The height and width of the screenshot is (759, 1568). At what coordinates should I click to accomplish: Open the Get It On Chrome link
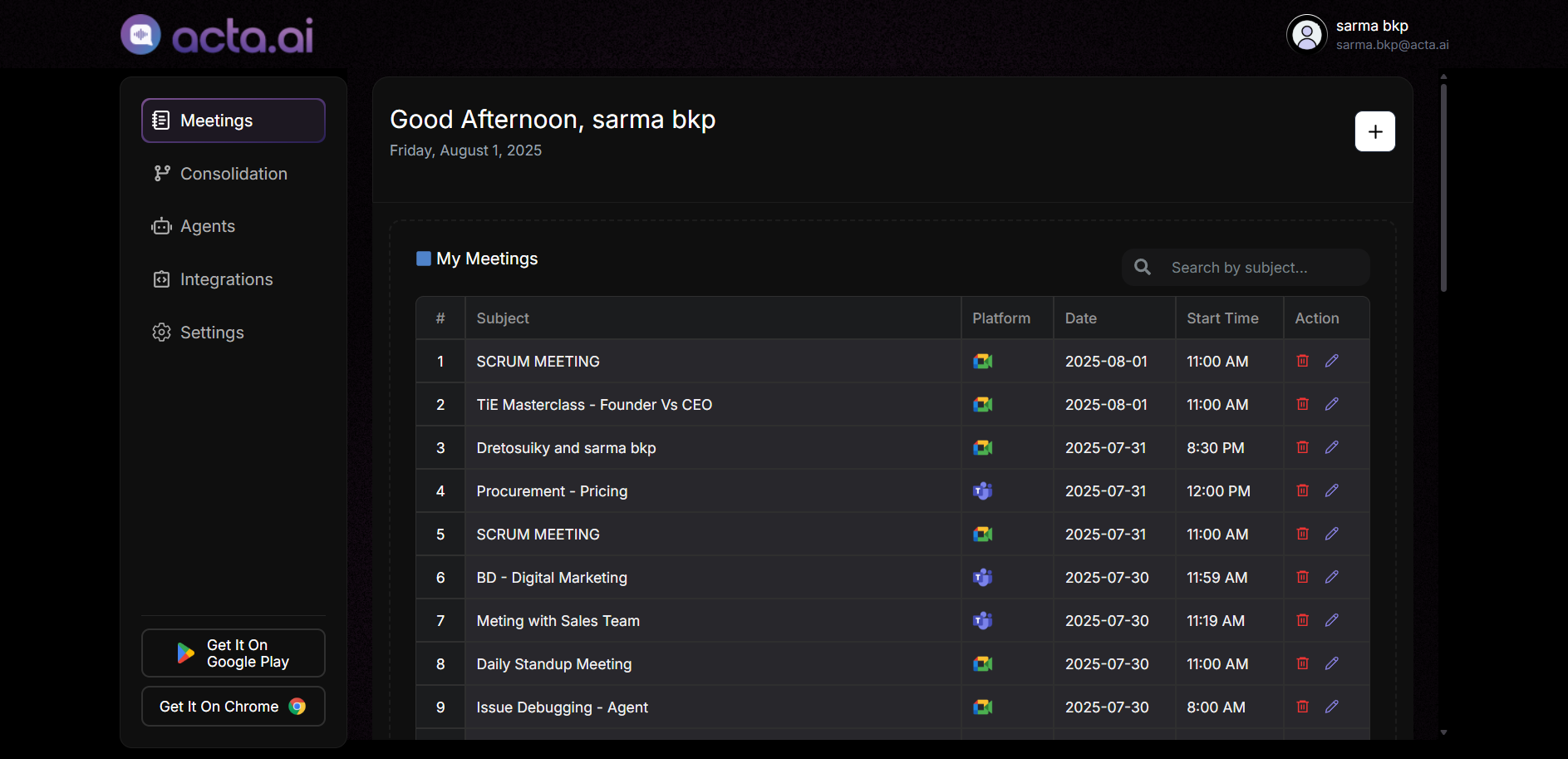(233, 706)
